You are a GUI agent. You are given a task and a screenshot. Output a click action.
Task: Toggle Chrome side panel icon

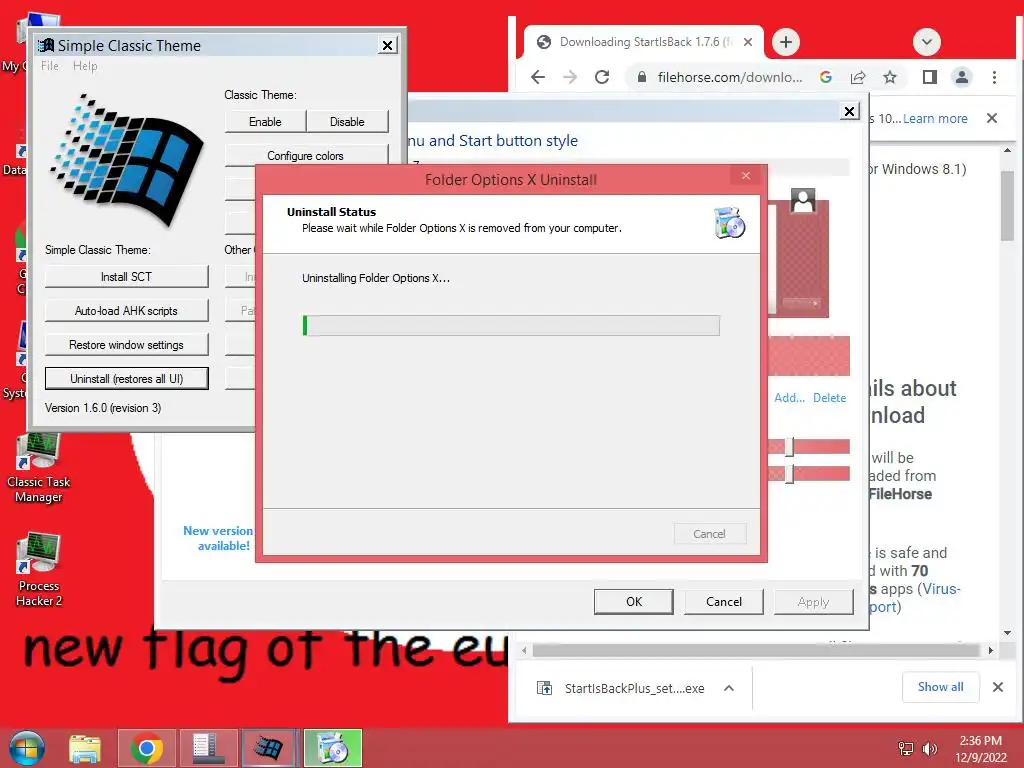coord(929,77)
